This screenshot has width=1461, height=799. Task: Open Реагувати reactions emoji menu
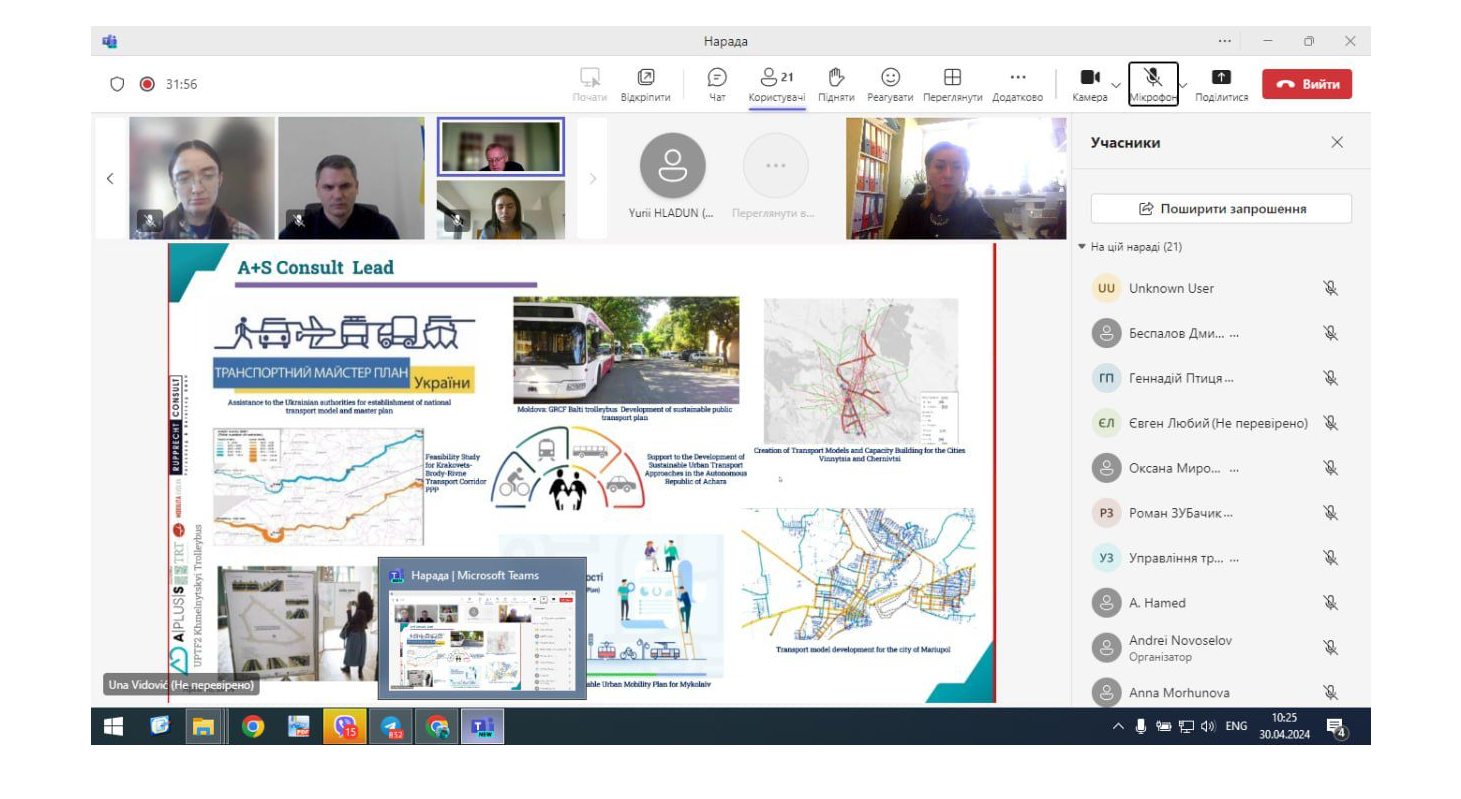[x=890, y=84]
